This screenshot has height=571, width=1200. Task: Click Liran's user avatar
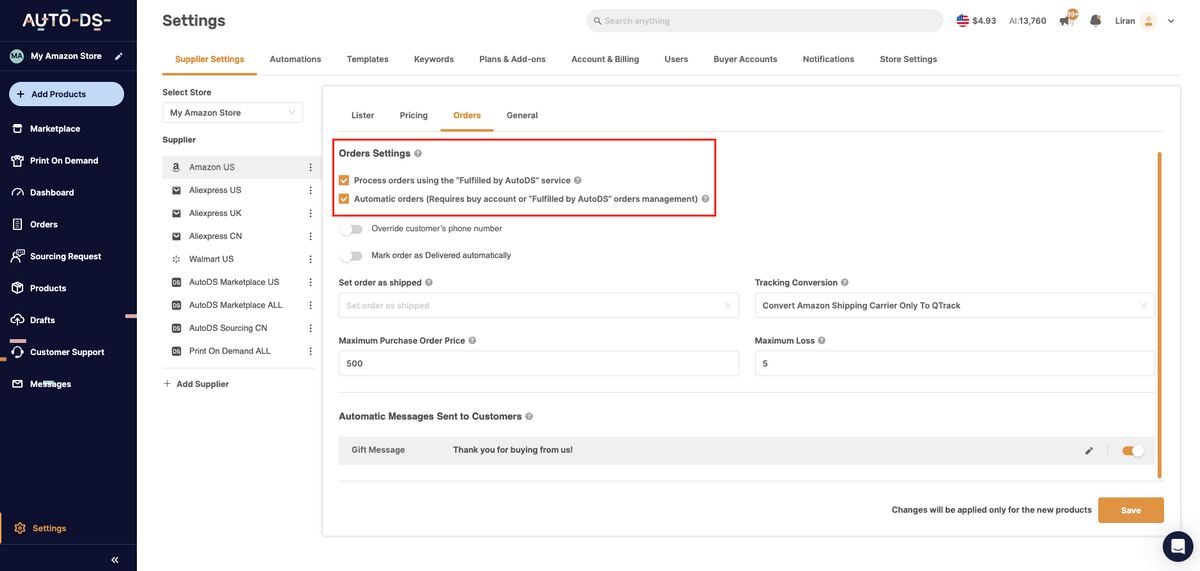point(1148,20)
